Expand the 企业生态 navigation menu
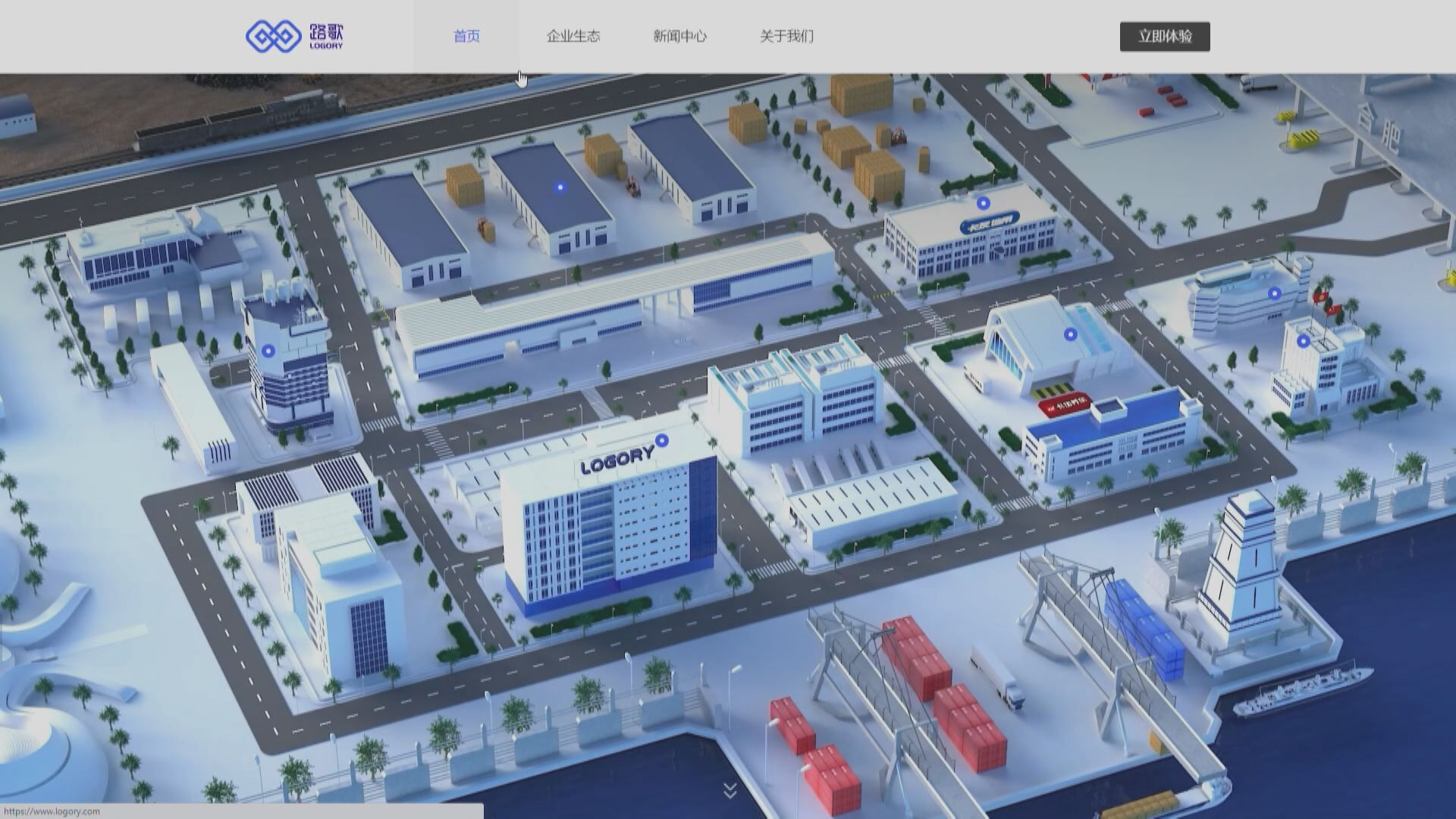The height and width of the screenshot is (819, 1456). 573,36
